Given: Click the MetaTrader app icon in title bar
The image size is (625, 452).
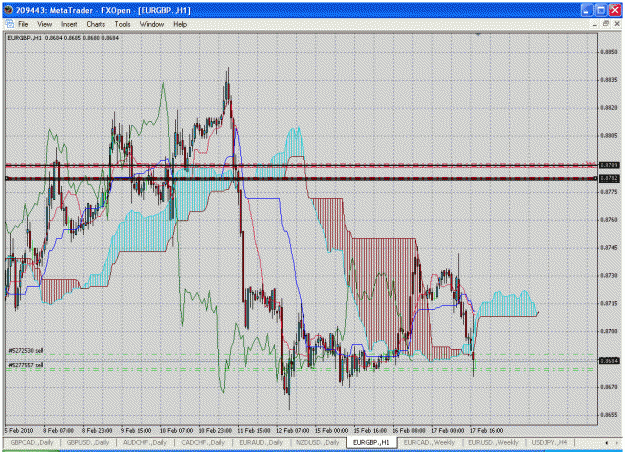Looking at the screenshot, I should 8,10.
